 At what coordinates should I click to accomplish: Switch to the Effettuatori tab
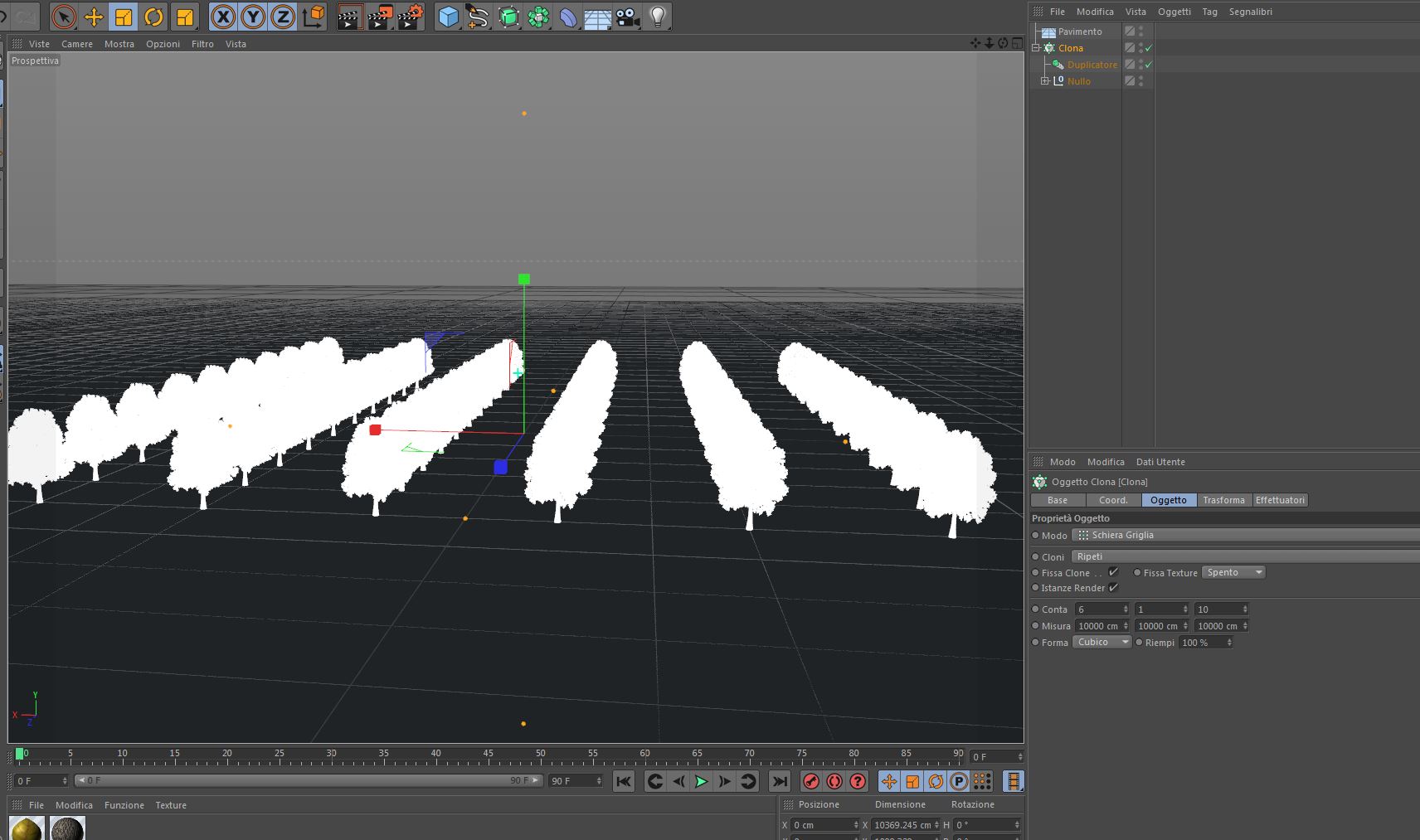pyautogui.click(x=1281, y=500)
